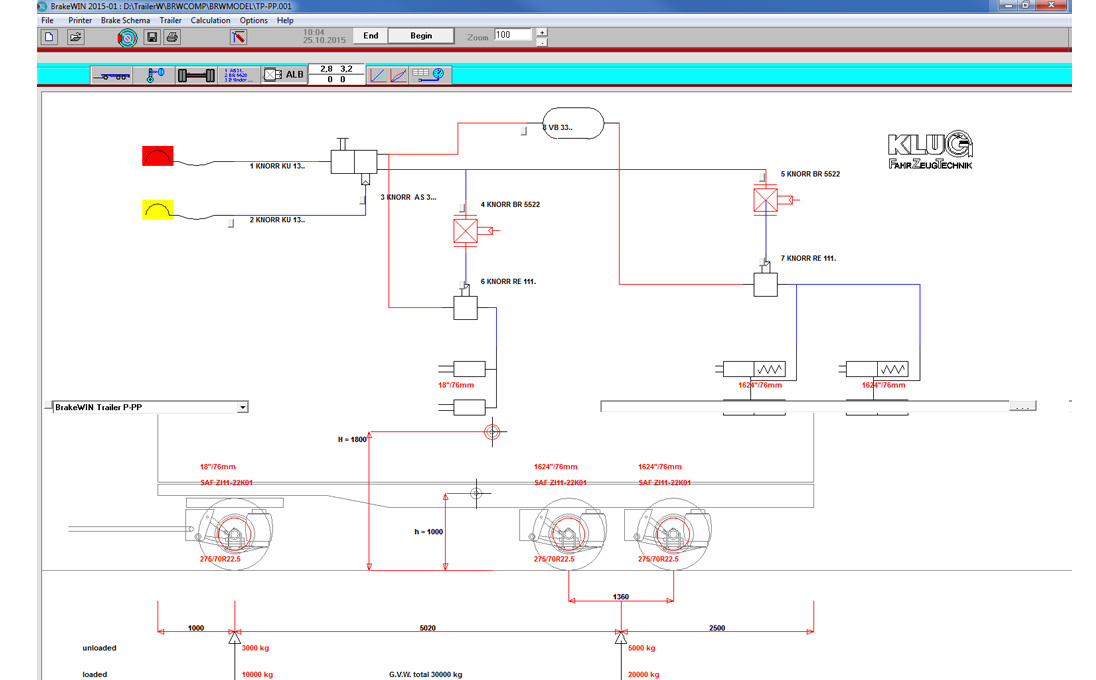This screenshot has height=680, width=1096.
Task: Click the 5020 wheelbase dimension
Action: click(x=428, y=628)
